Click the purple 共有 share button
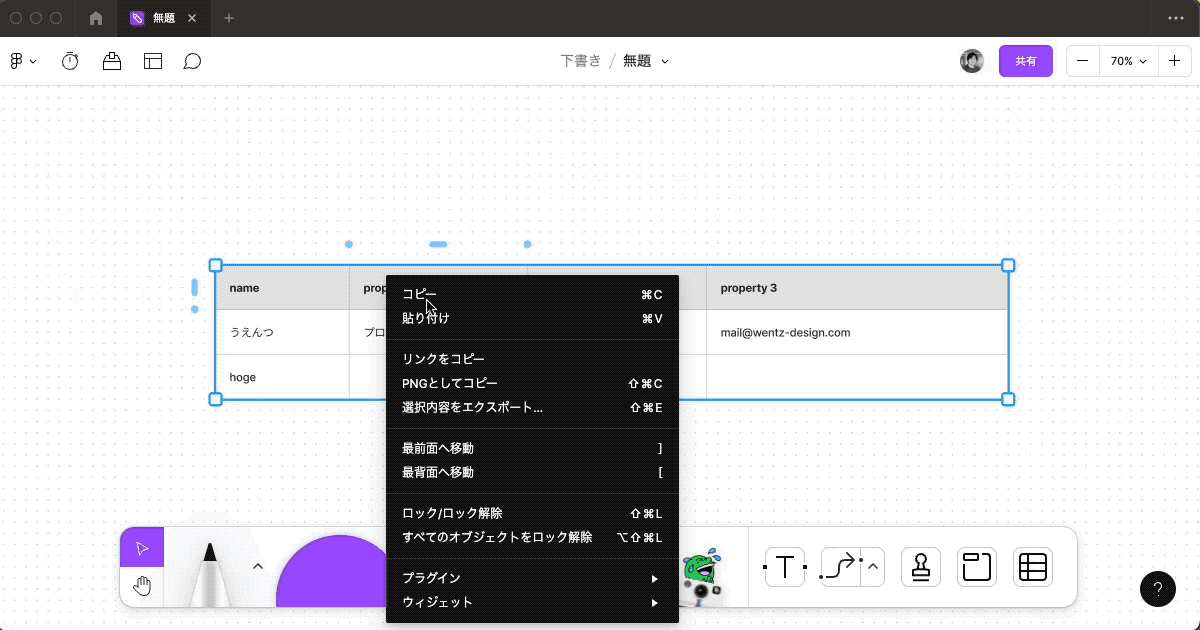The width and height of the screenshot is (1200, 630). pyautogui.click(x=1026, y=61)
